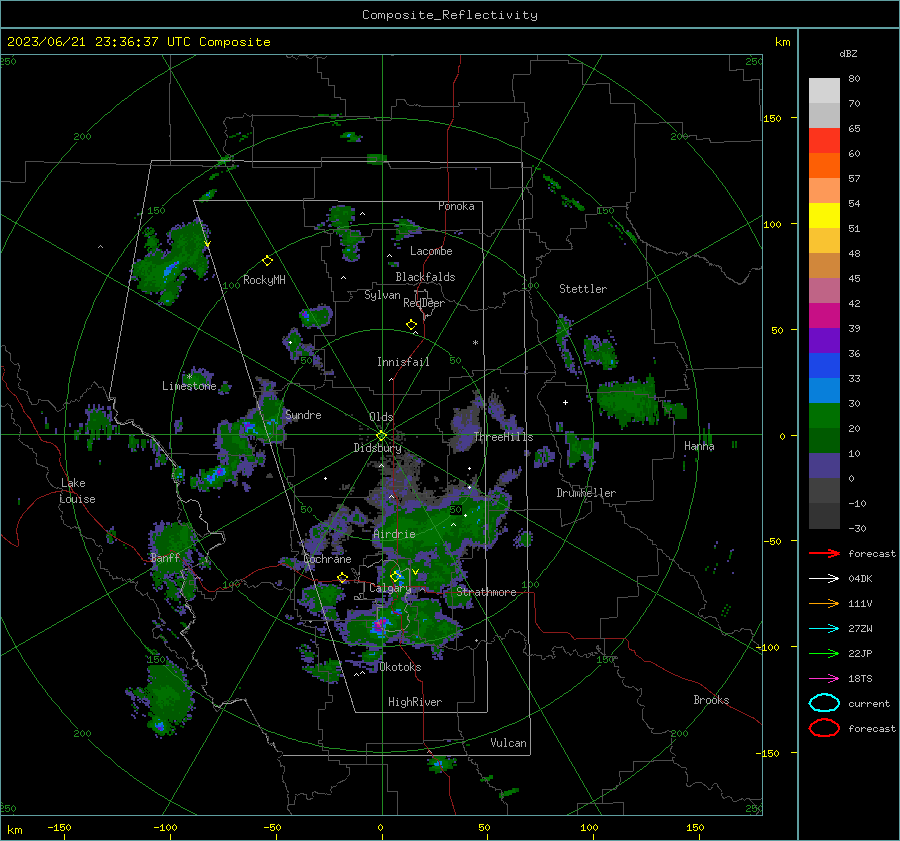This screenshot has width=900, height=841.
Task: Click the Ponoka city label
Action: pos(456,206)
